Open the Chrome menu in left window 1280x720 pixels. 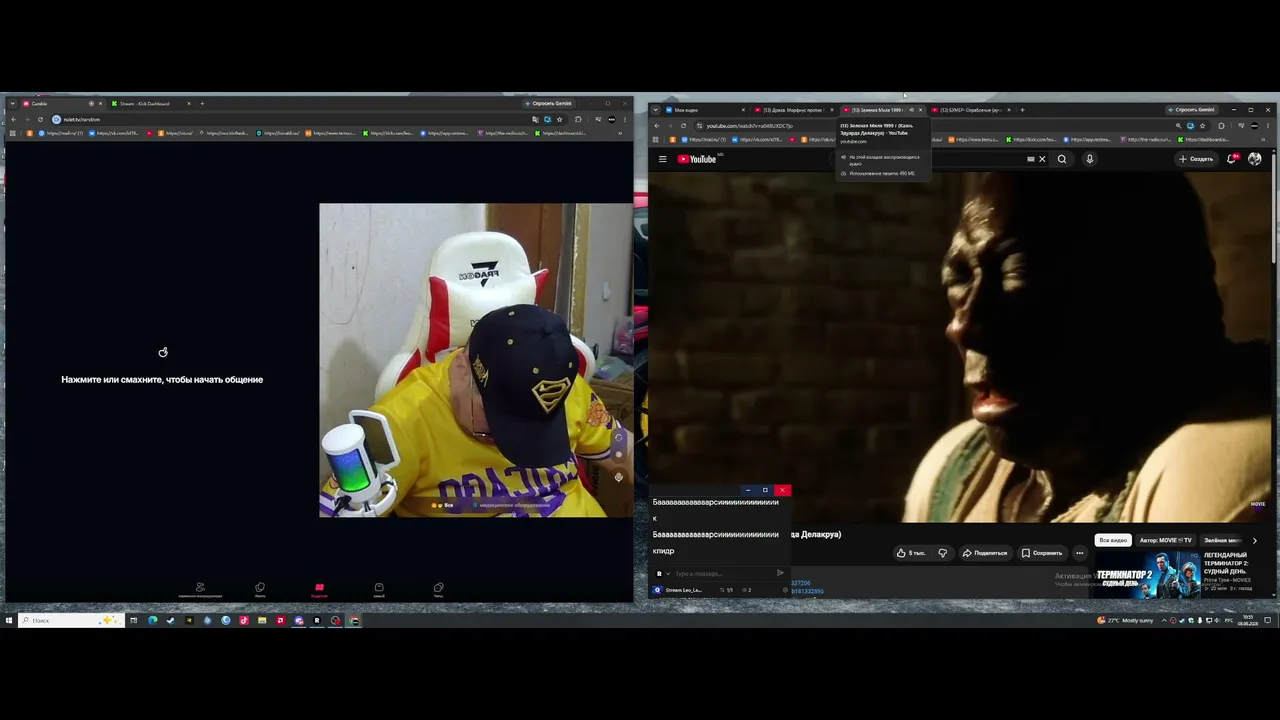[x=625, y=120]
